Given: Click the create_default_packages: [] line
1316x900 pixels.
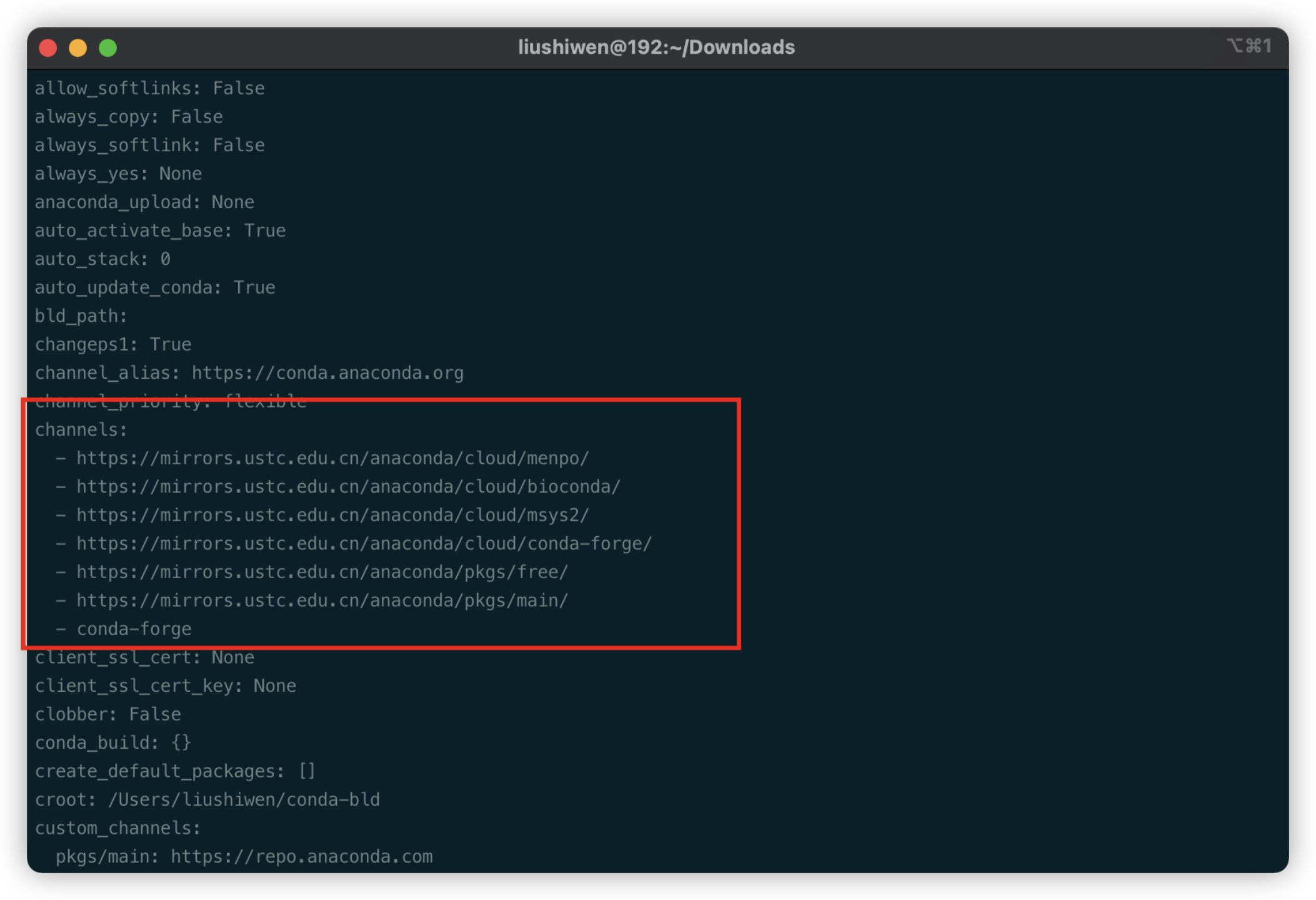Looking at the screenshot, I should (x=175, y=771).
